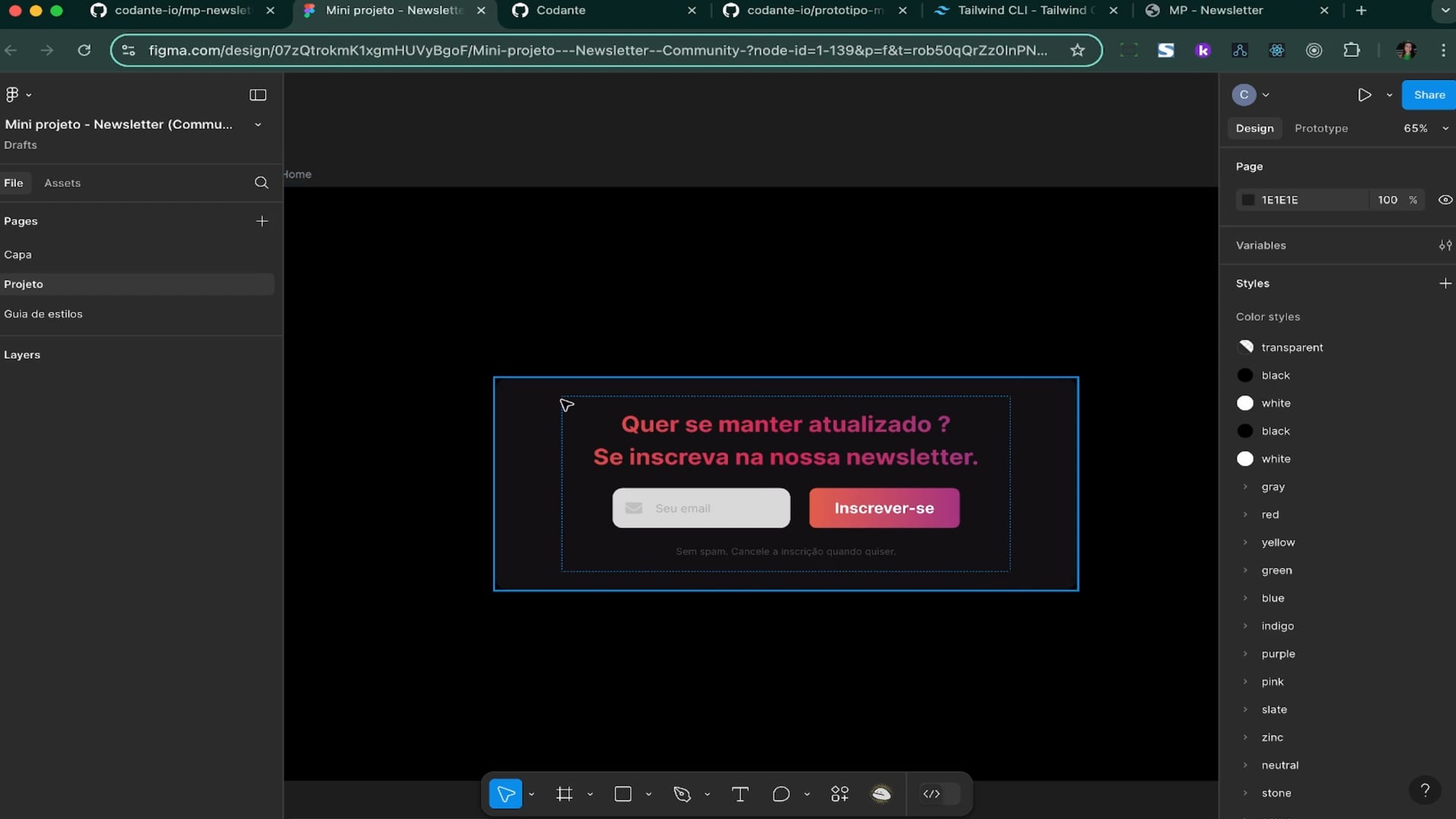The image size is (1456, 819).
Task: Select the Pen tool
Action: point(682,794)
